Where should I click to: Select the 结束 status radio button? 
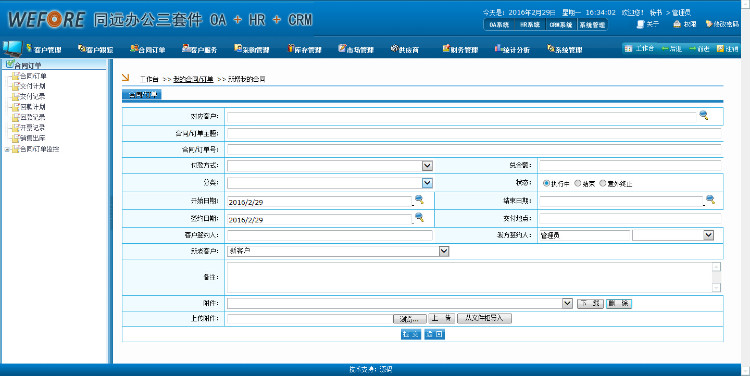577,183
